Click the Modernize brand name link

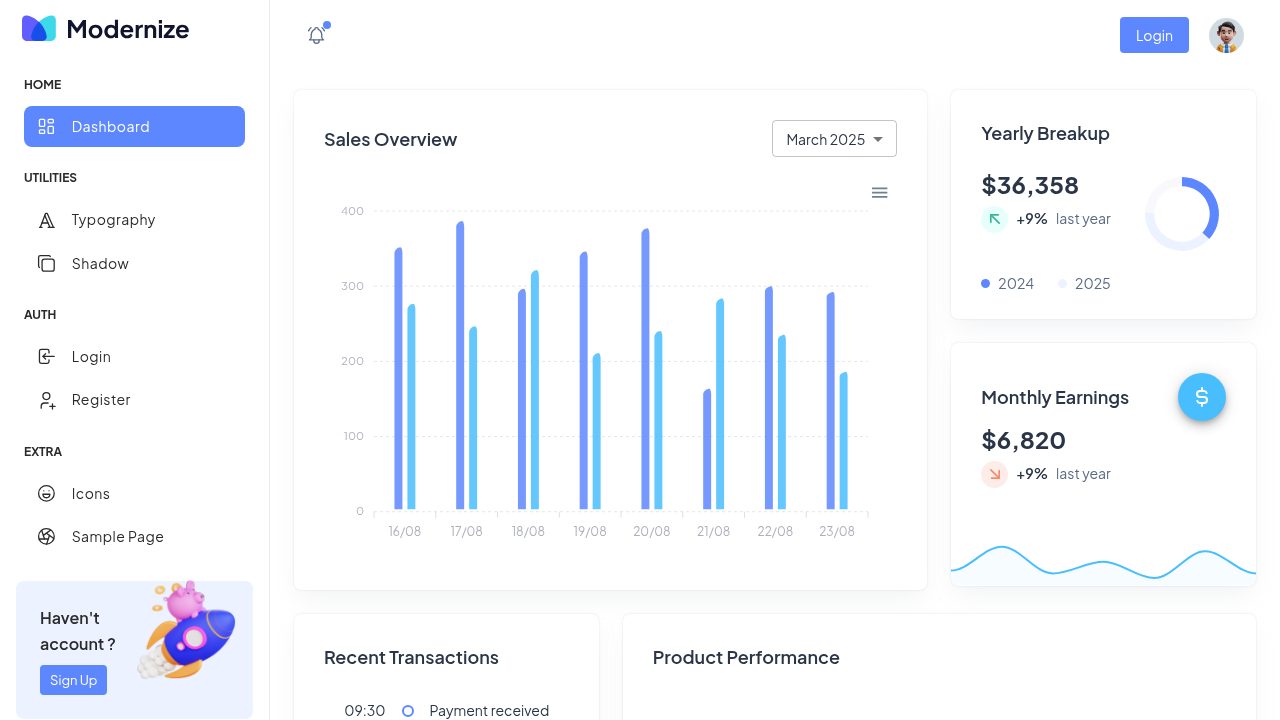[128, 29]
